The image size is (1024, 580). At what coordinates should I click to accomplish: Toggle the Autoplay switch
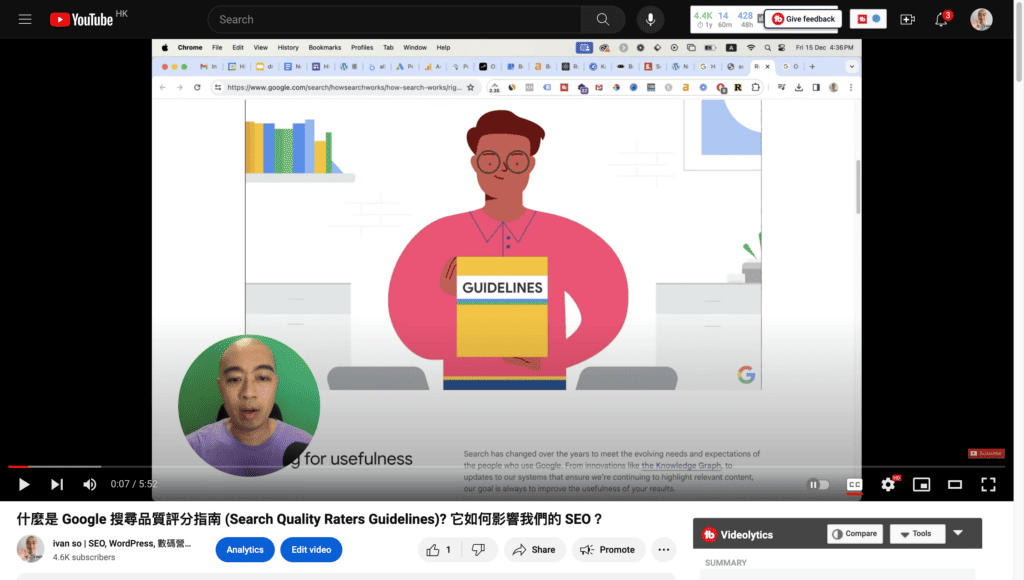pyautogui.click(x=818, y=484)
